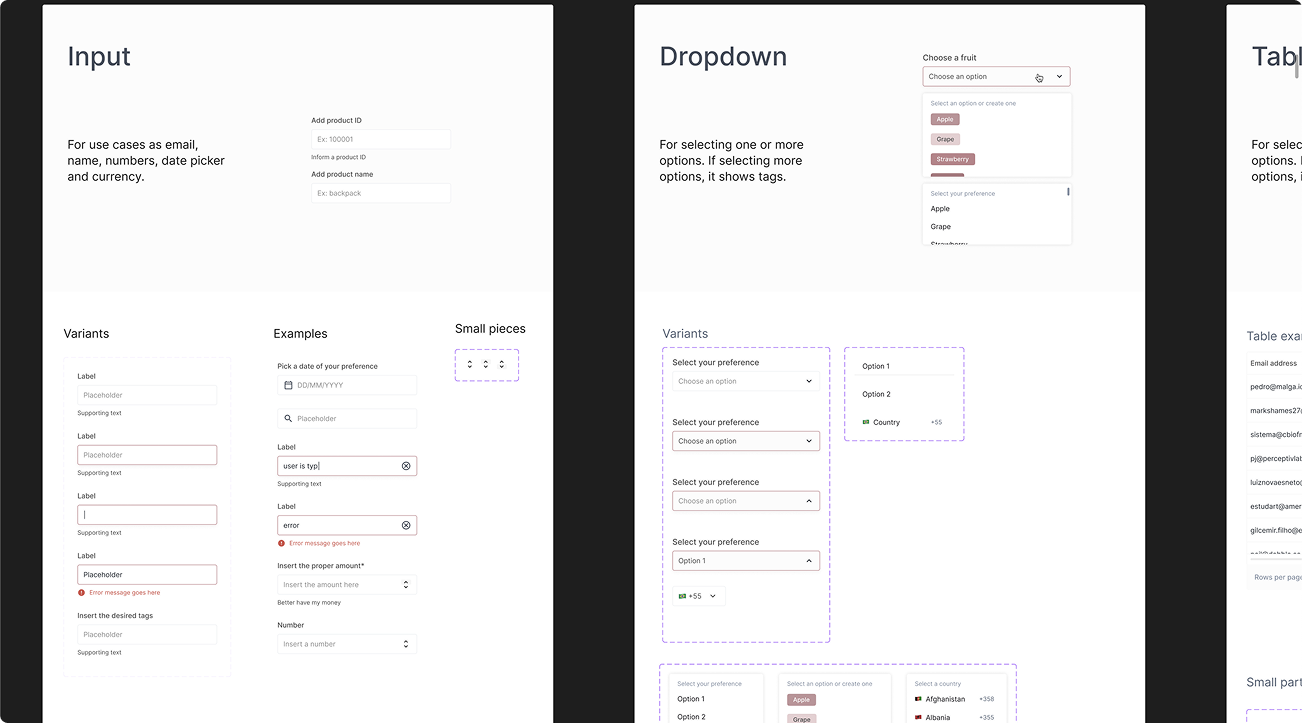Screen dimensions: 1302x723
Task: Click the stepper arrows in the amount field
Action: 406,585
